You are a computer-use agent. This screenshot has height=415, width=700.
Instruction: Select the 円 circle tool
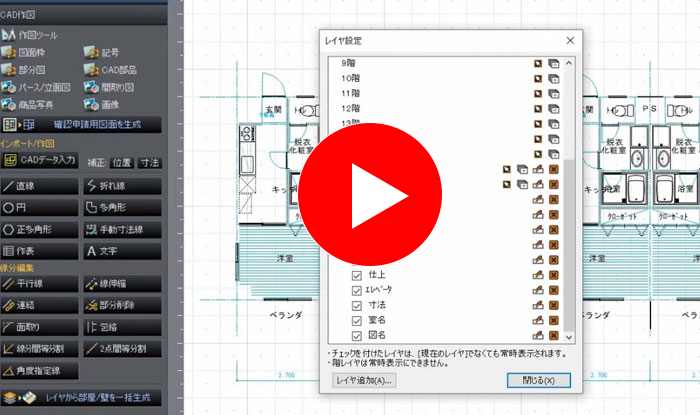pyautogui.click(x=40, y=208)
